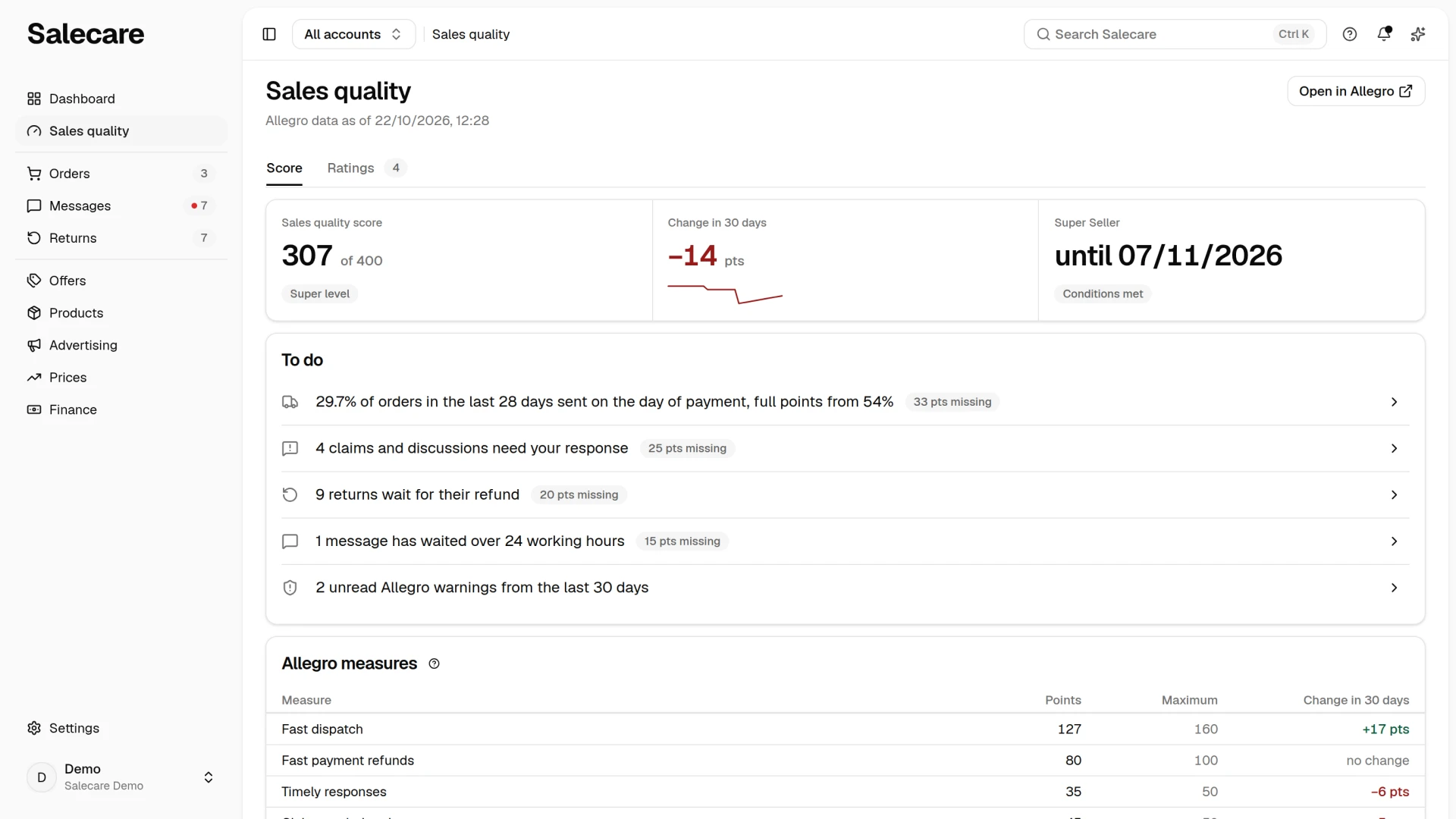1456x819 pixels.
Task: Click the 30-day change sparkline chart
Action: (x=725, y=294)
